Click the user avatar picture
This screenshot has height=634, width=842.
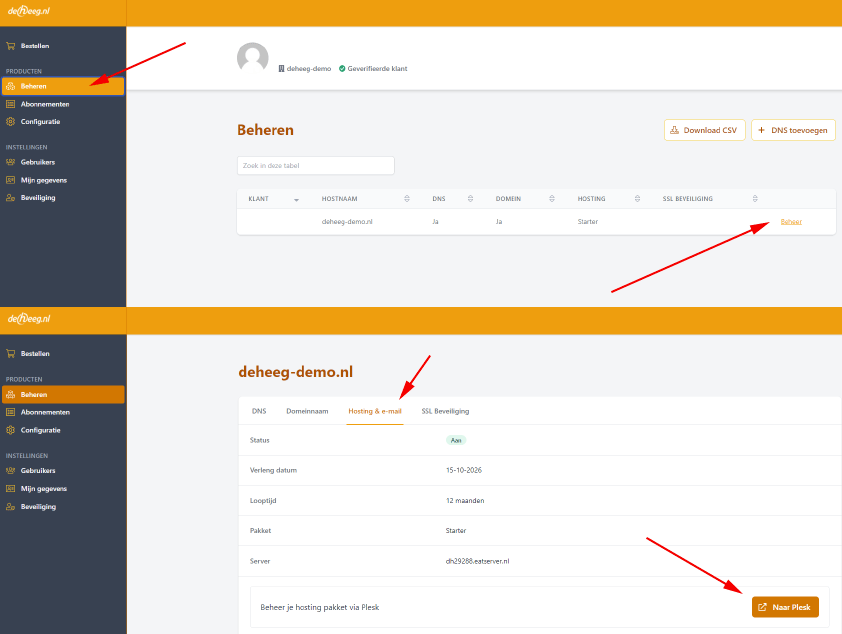[252, 58]
